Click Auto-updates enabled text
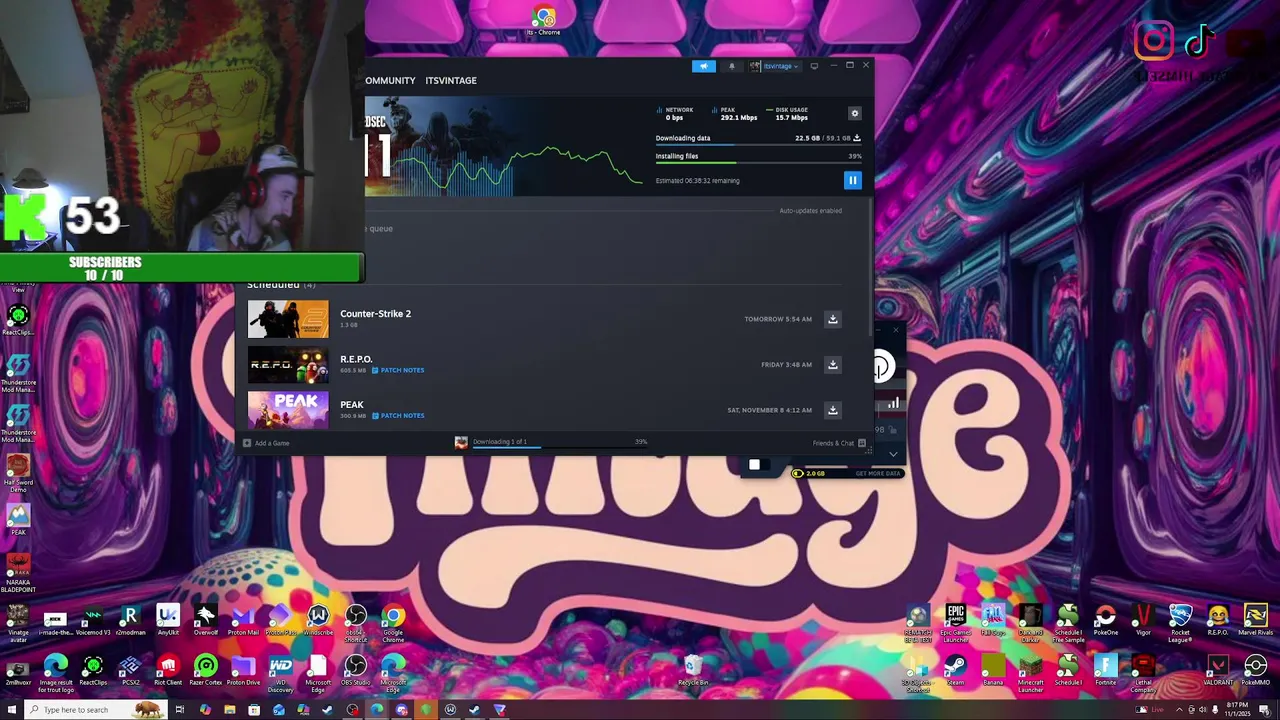This screenshot has width=1280, height=720. tap(810, 211)
